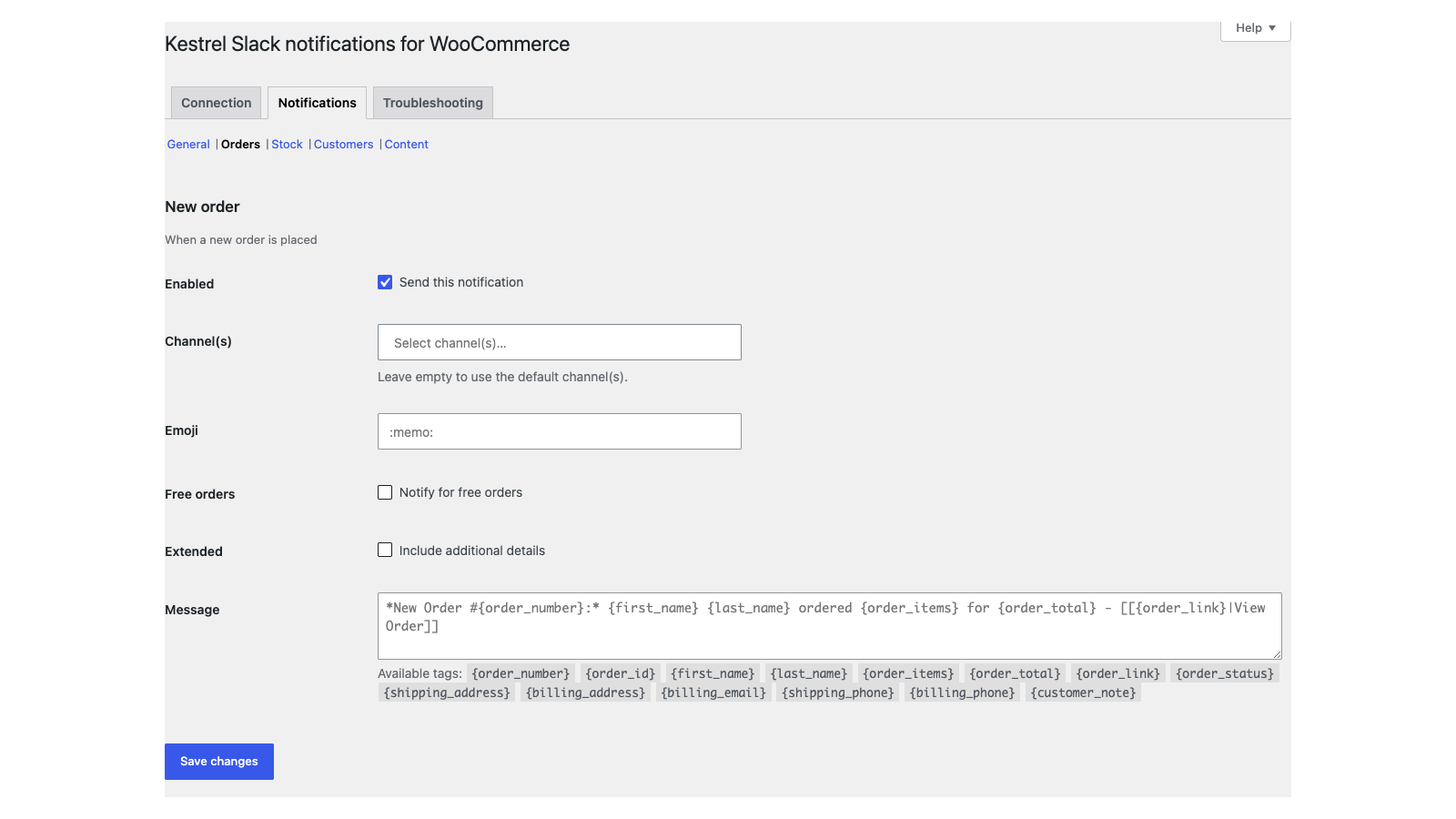Select the Notifications tab
Viewport: 1456px width, 819px height.
coord(317,103)
